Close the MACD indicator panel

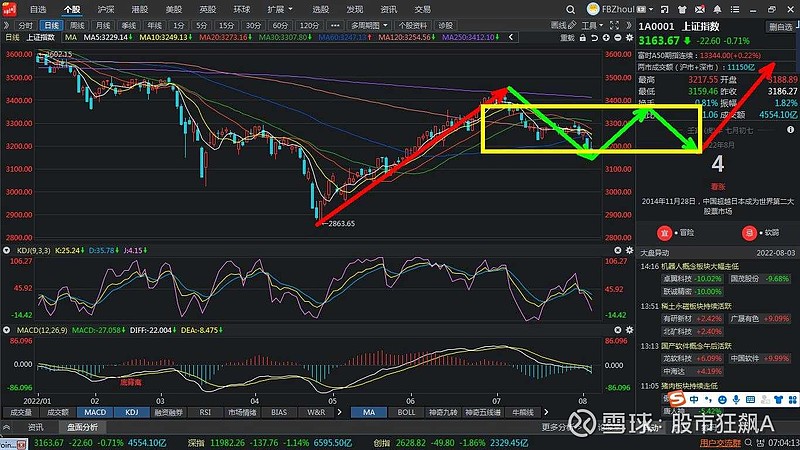pos(618,330)
